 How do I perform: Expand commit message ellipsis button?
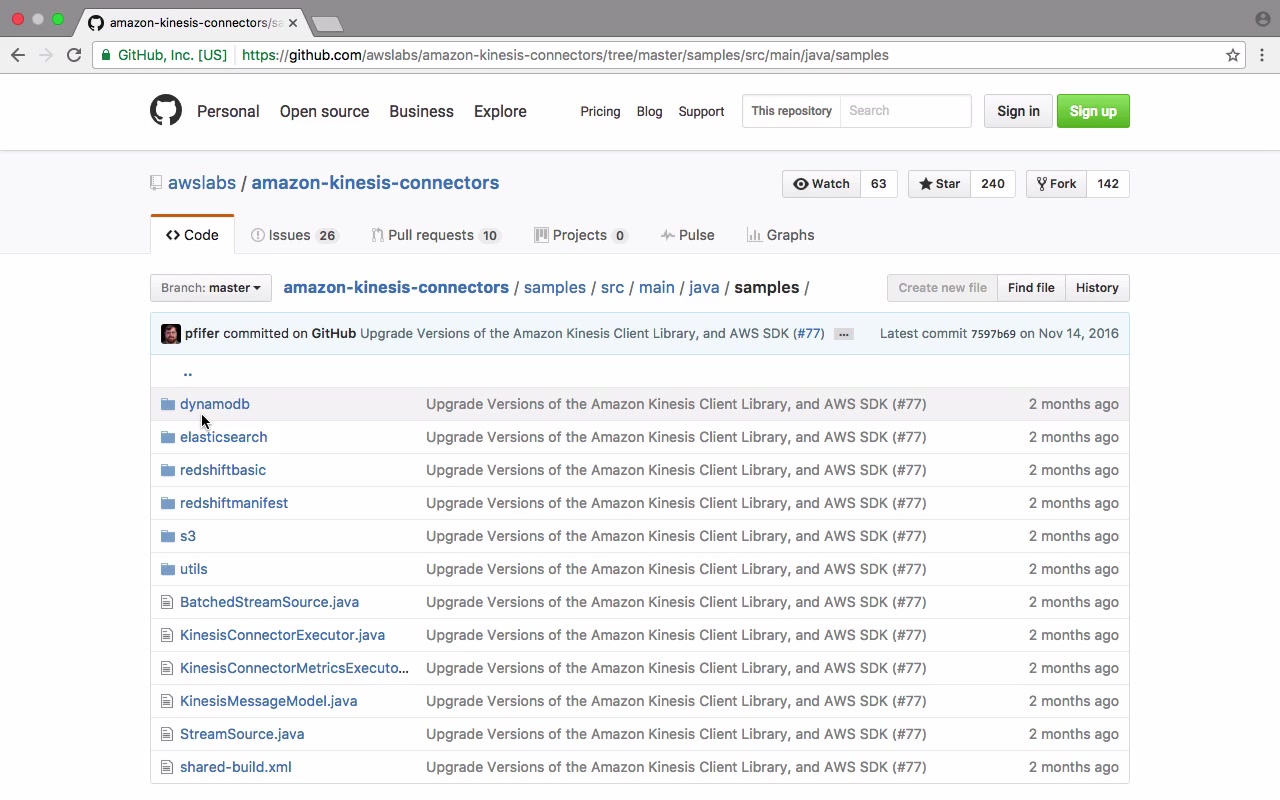(x=844, y=334)
